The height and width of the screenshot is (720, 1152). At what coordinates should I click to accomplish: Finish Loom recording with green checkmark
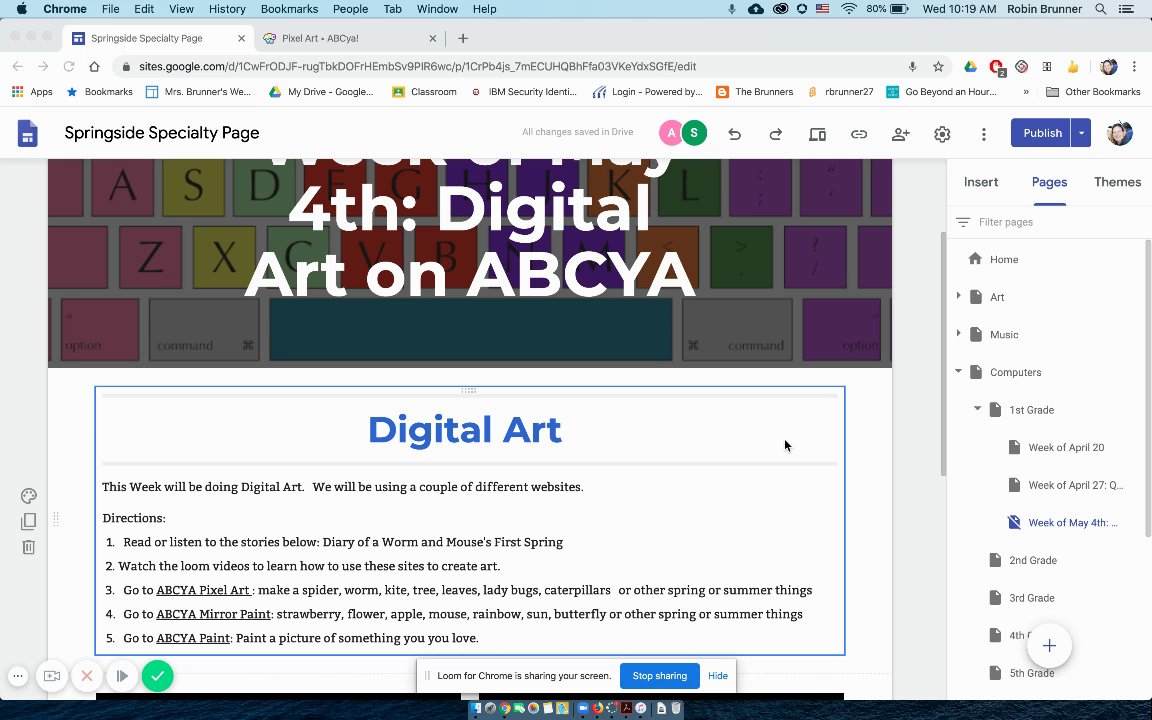coord(157,676)
